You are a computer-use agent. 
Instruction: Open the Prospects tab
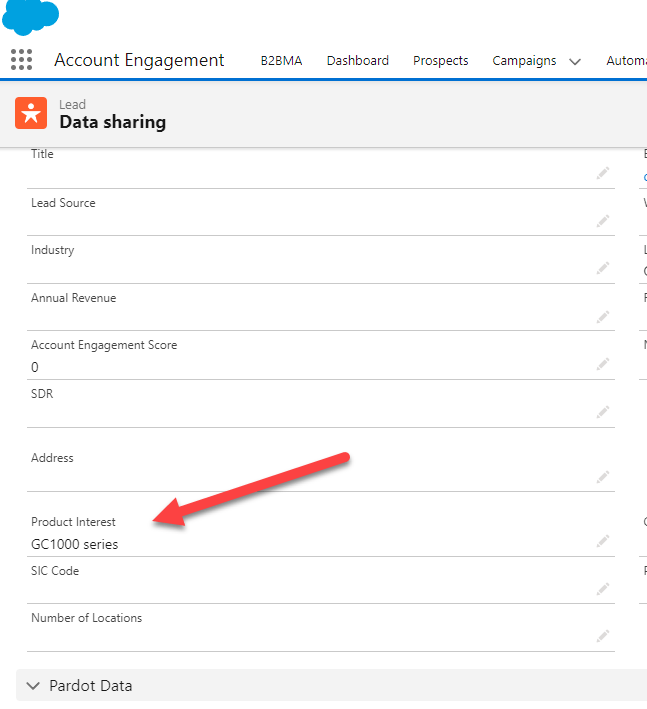pos(440,61)
